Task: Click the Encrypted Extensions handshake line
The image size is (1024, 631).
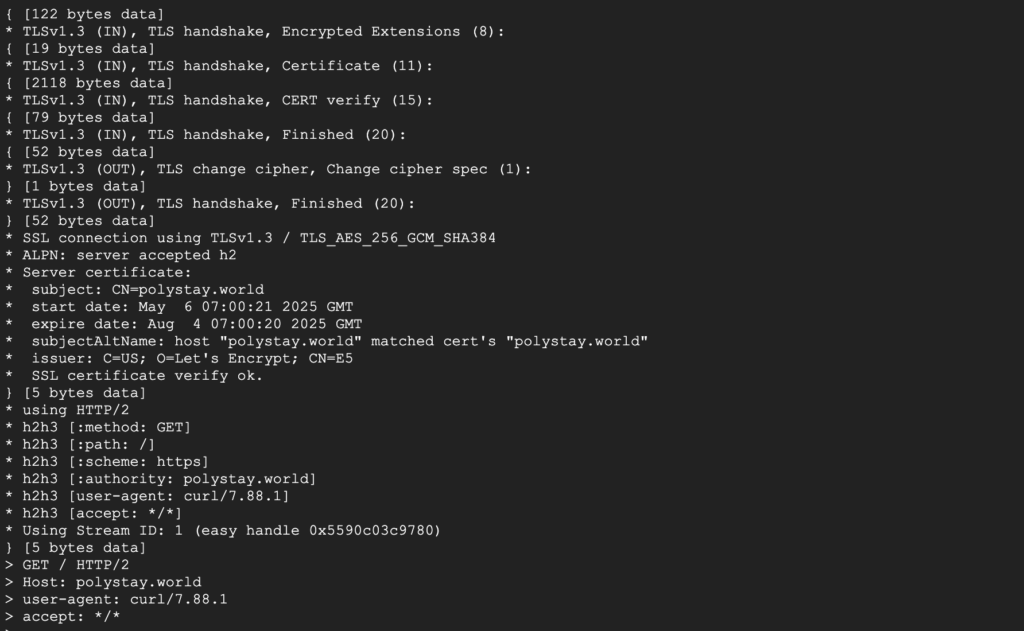Action: click(x=255, y=32)
